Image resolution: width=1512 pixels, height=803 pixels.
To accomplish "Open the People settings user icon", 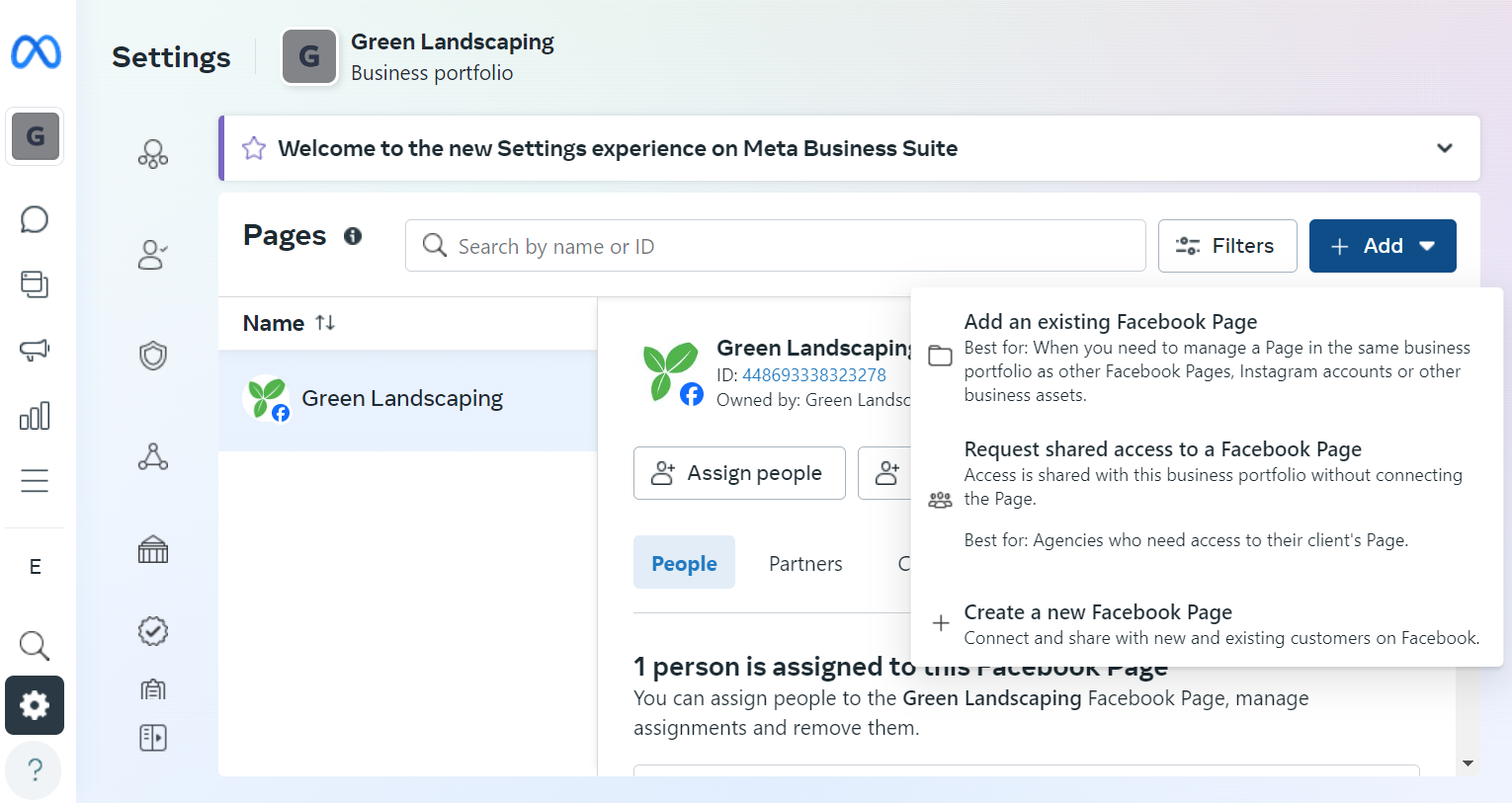I will pyautogui.click(x=153, y=255).
